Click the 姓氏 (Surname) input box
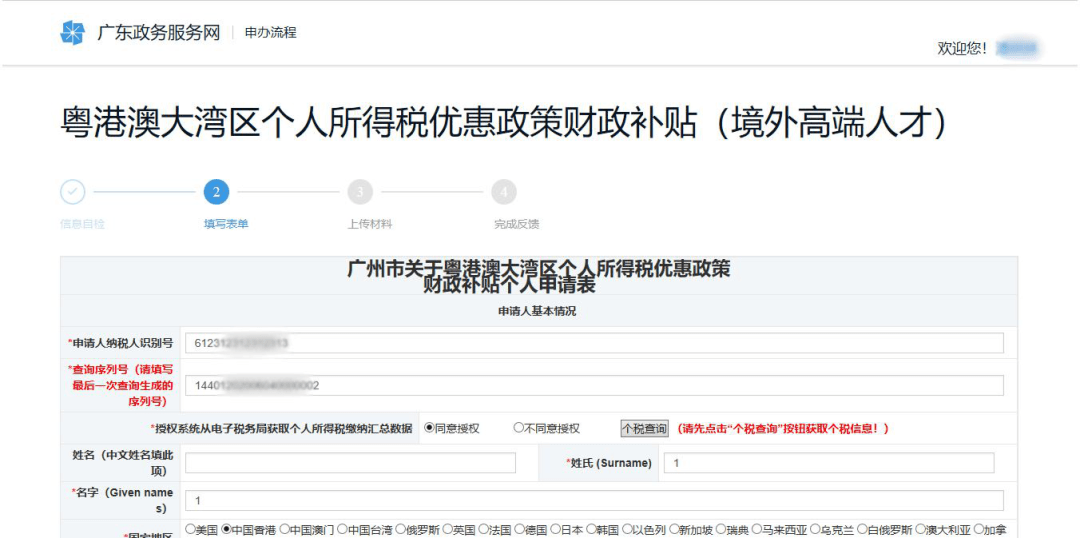 pos(829,463)
